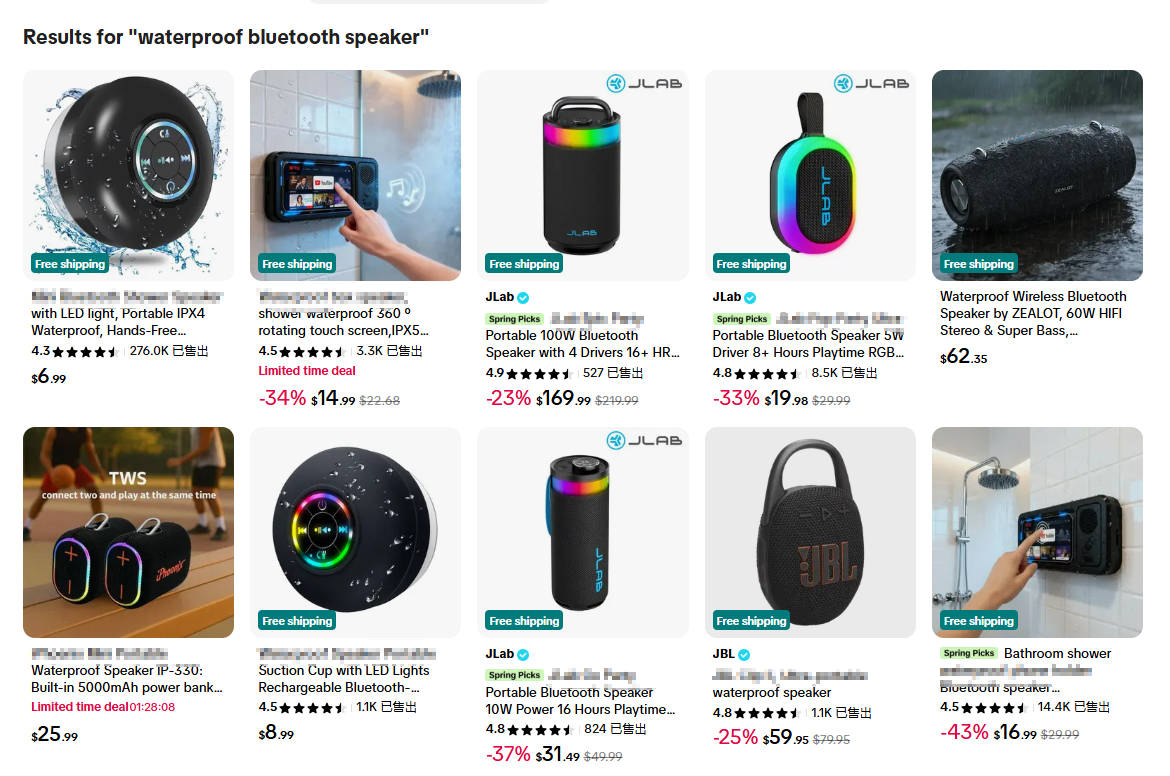Click Free shipping badge on ZEALOT speaker image

(979, 264)
